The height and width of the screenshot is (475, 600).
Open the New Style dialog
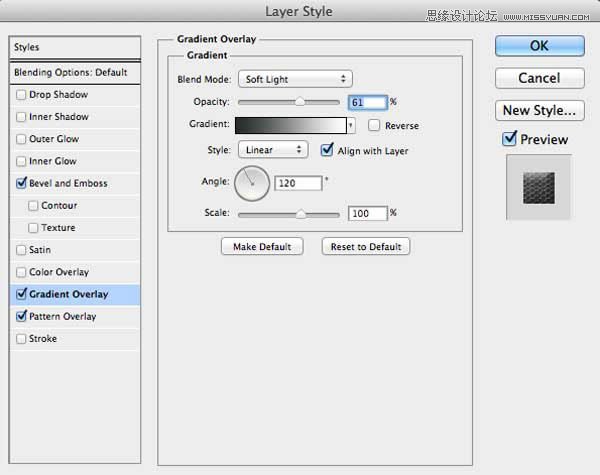coord(540,110)
